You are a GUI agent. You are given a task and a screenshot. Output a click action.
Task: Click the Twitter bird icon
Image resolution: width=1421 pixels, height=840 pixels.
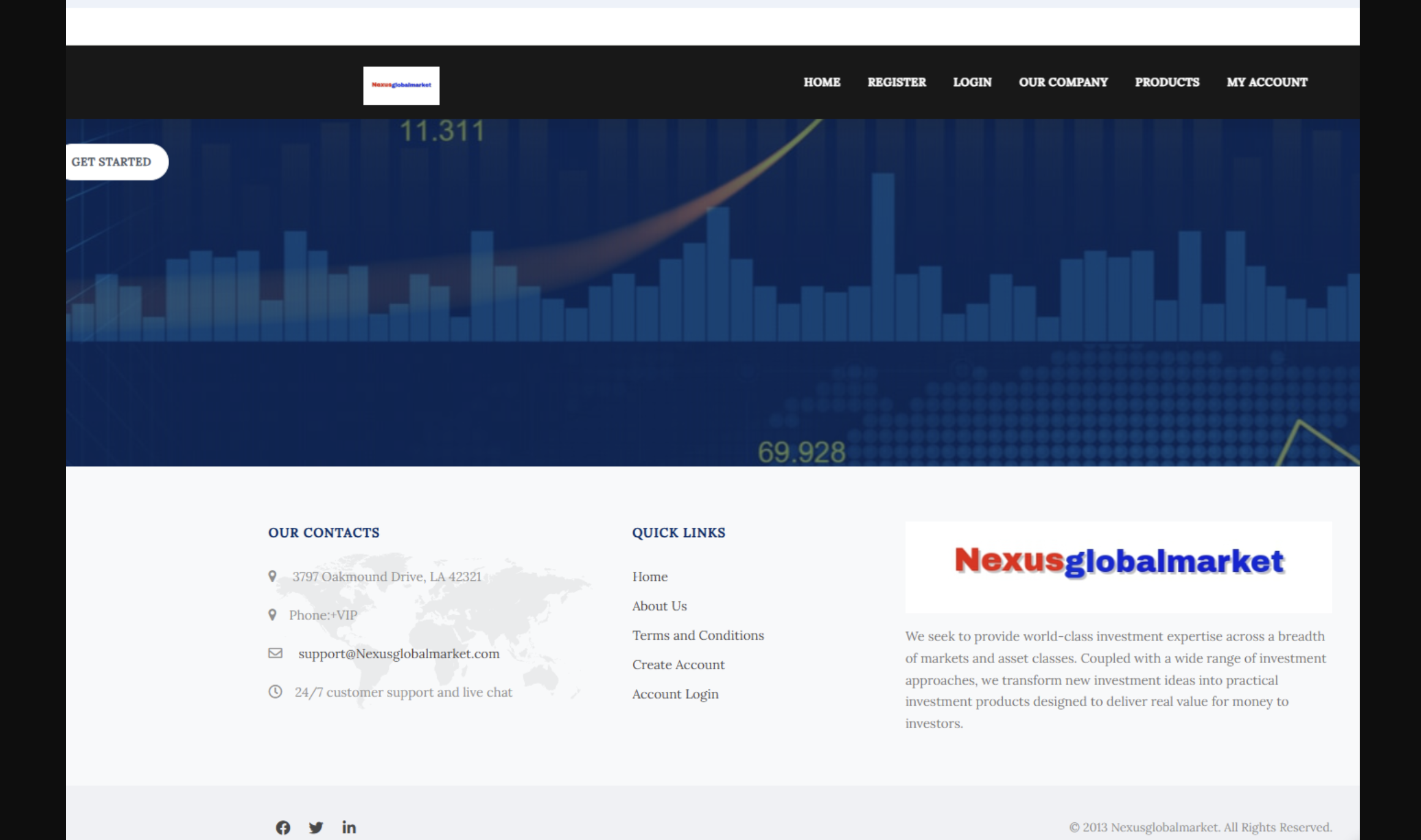[x=316, y=827]
